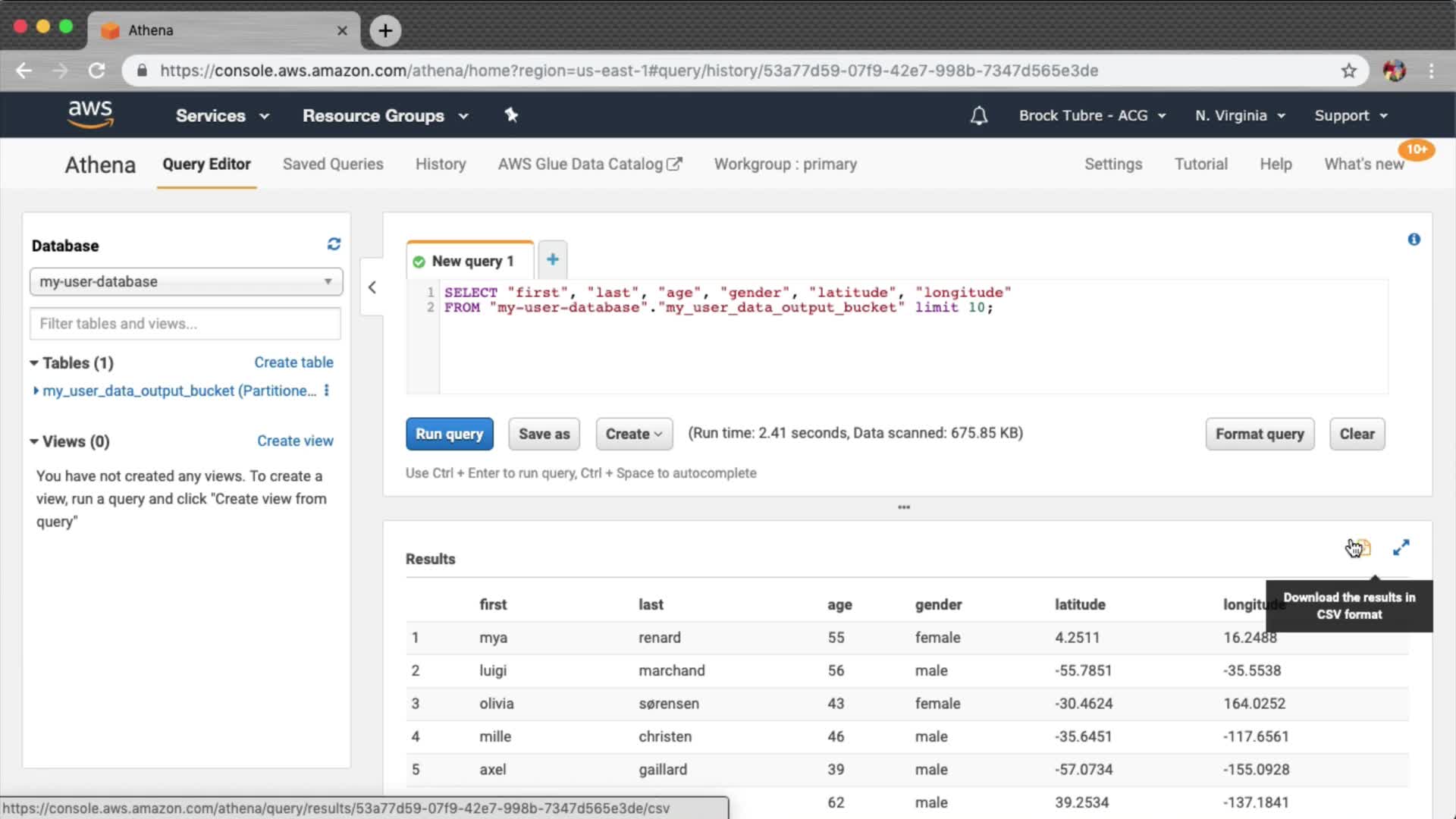1456x819 pixels.
Task: Switch to Saved Queries tab
Action: (333, 165)
